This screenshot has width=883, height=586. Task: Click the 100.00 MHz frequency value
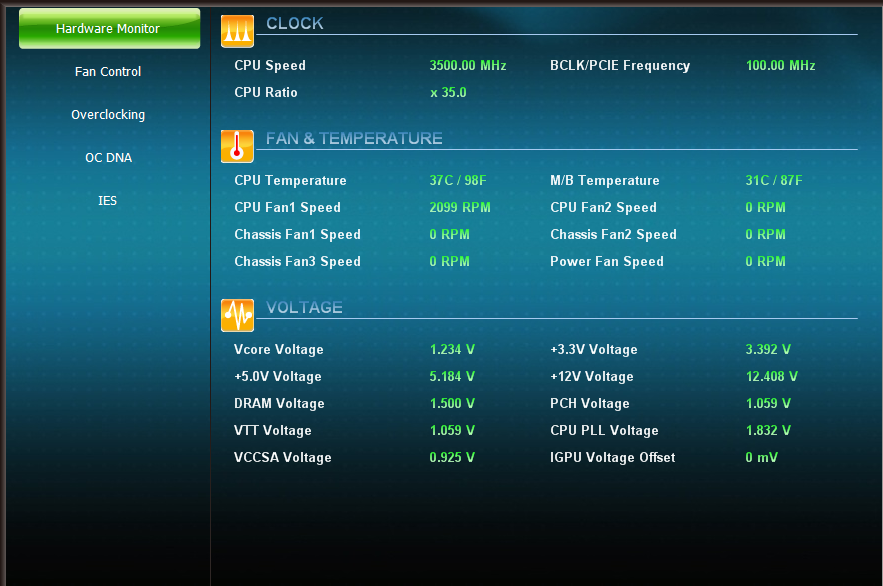click(x=781, y=65)
